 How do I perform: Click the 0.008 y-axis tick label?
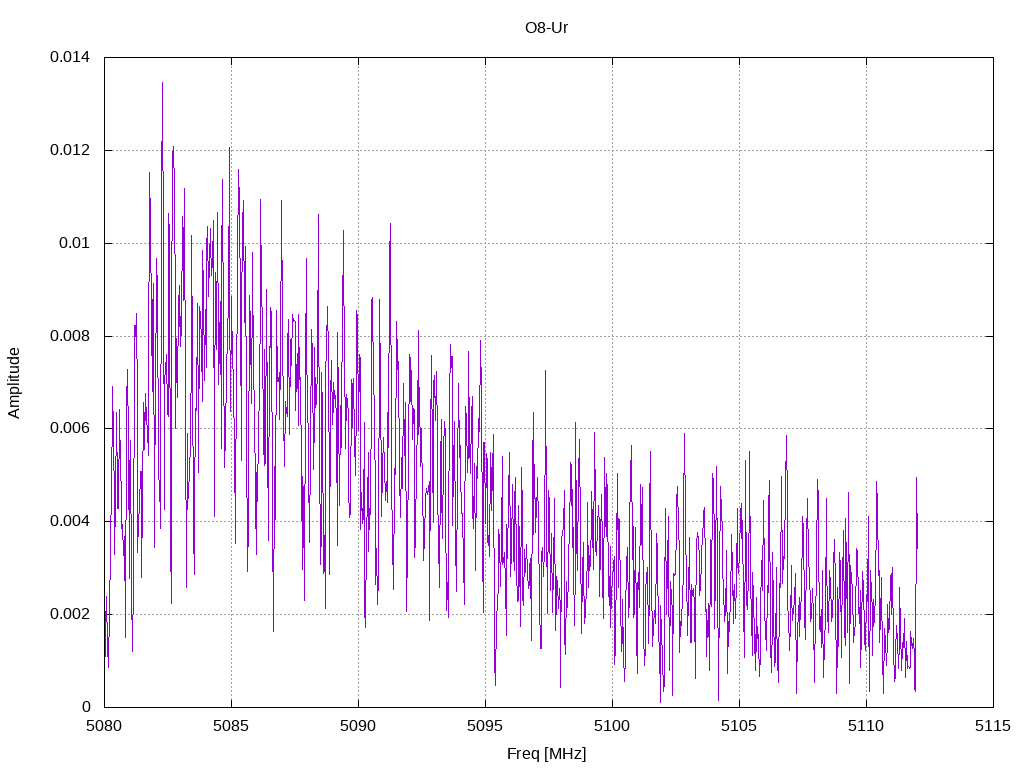coord(70,336)
